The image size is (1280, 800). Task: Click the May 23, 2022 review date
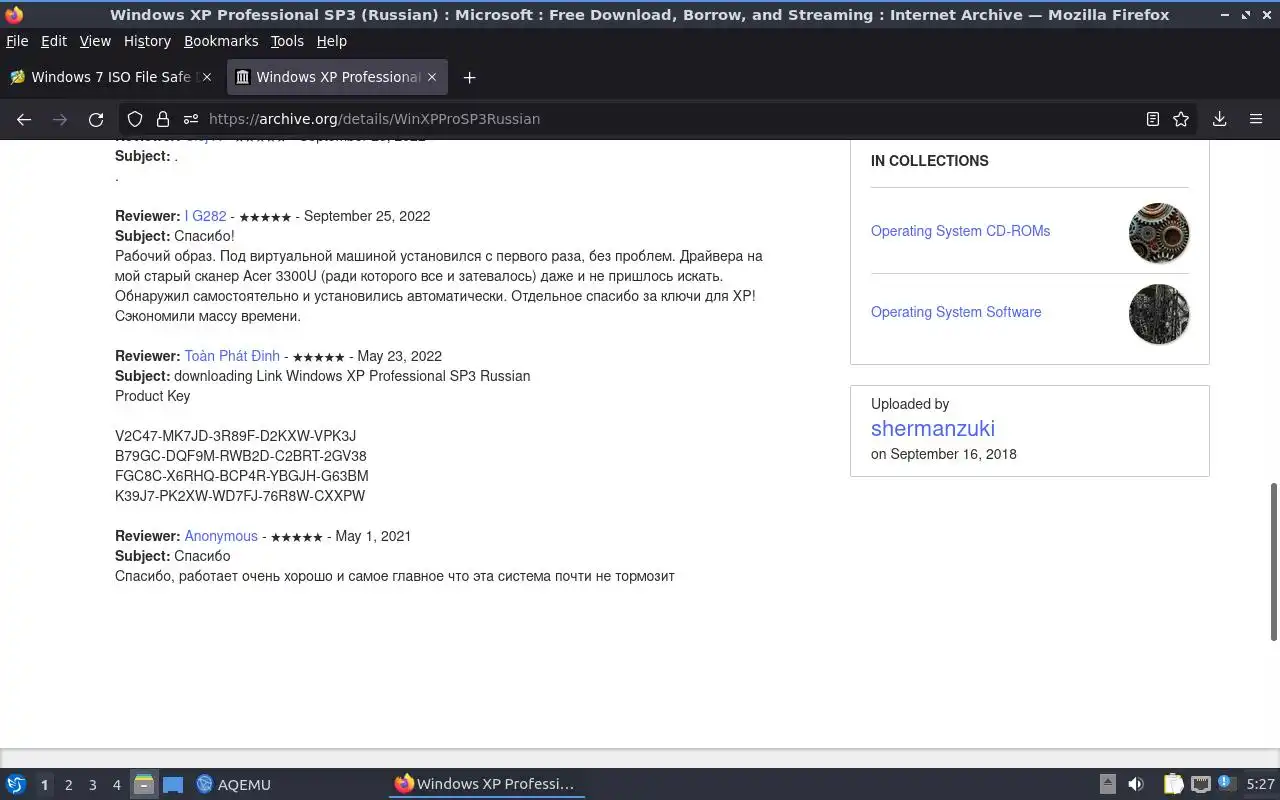click(x=399, y=356)
